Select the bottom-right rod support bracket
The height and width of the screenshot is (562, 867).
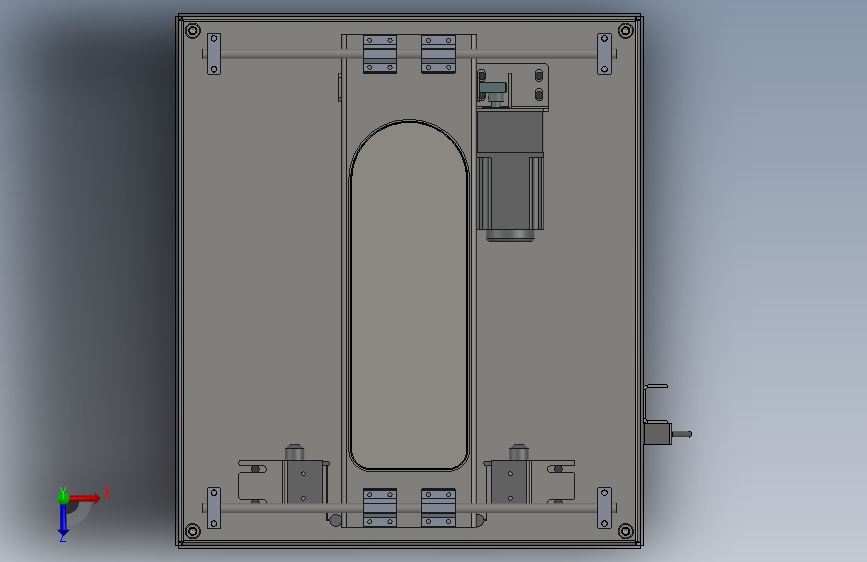click(604, 508)
